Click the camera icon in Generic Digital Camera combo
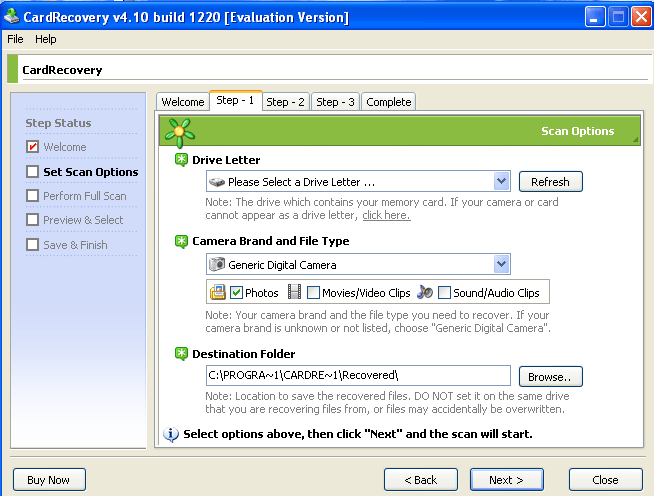This screenshot has height=496, width=654. coord(217,264)
